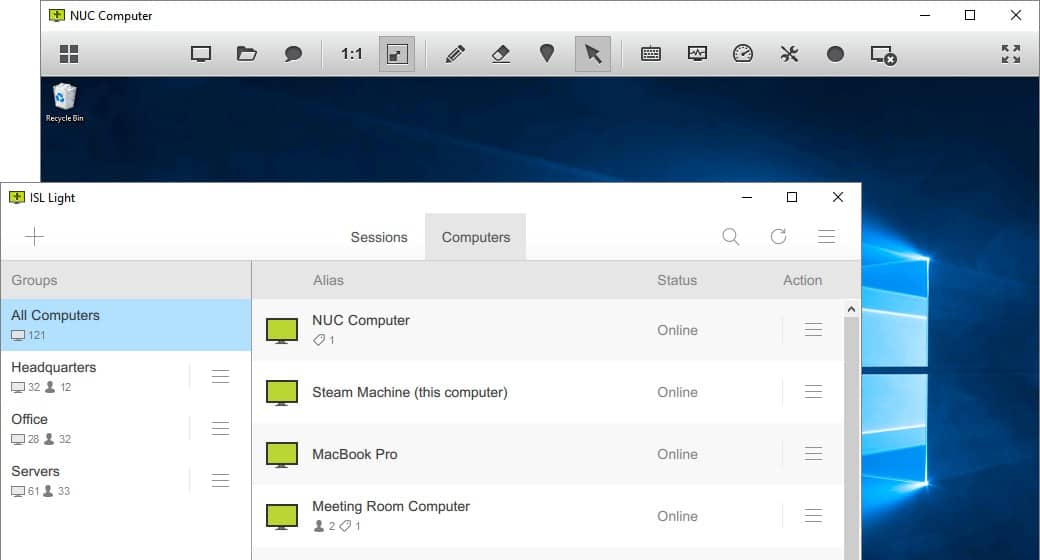Select 'MacBook Pro' alias text
1040x560 pixels.
[355, 455]
